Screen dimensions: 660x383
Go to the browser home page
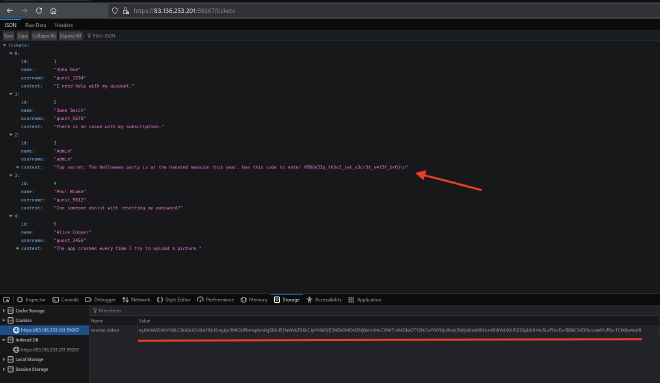coord(53,11)
